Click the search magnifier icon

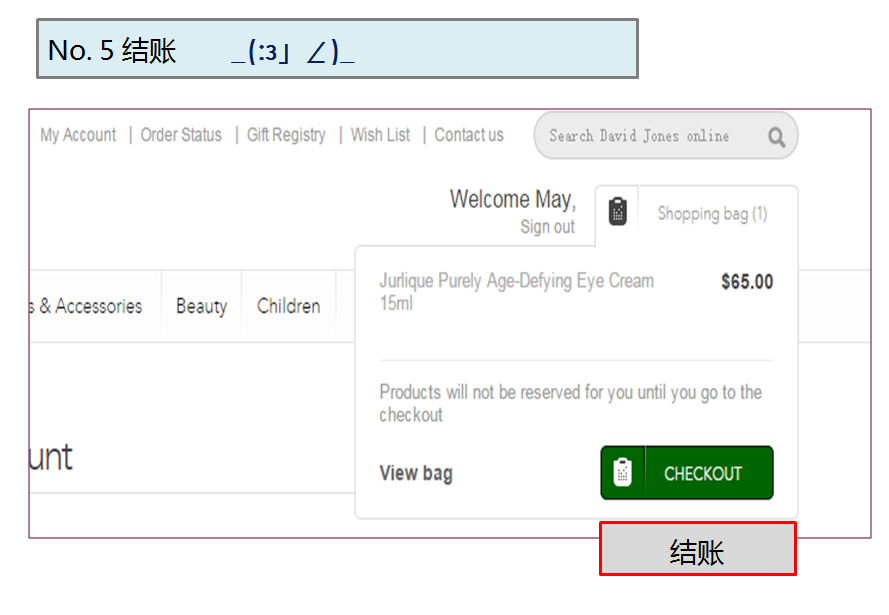click(776, 137)
